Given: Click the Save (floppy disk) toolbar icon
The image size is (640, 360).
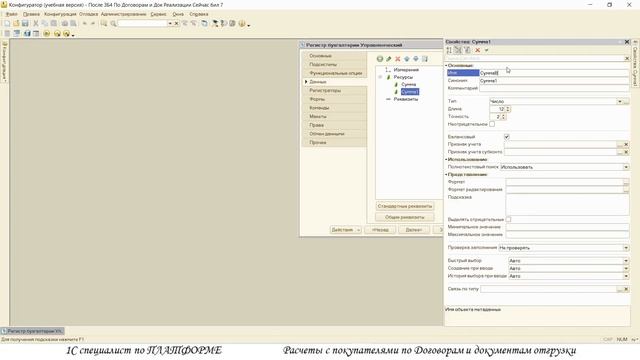Looking at the screenshot, I should click(25, 24).
